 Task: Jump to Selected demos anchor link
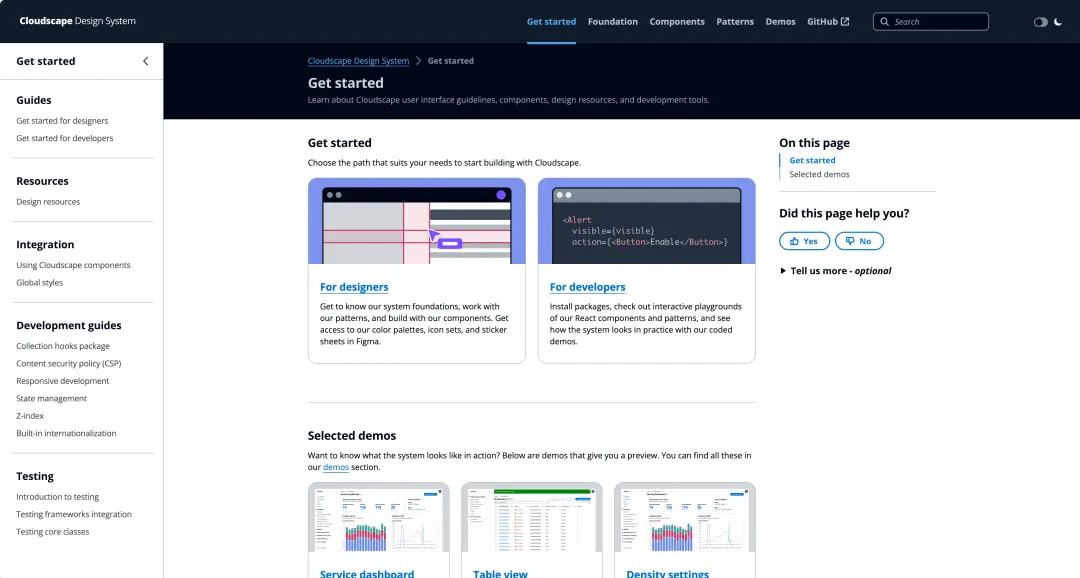(819, 174)
